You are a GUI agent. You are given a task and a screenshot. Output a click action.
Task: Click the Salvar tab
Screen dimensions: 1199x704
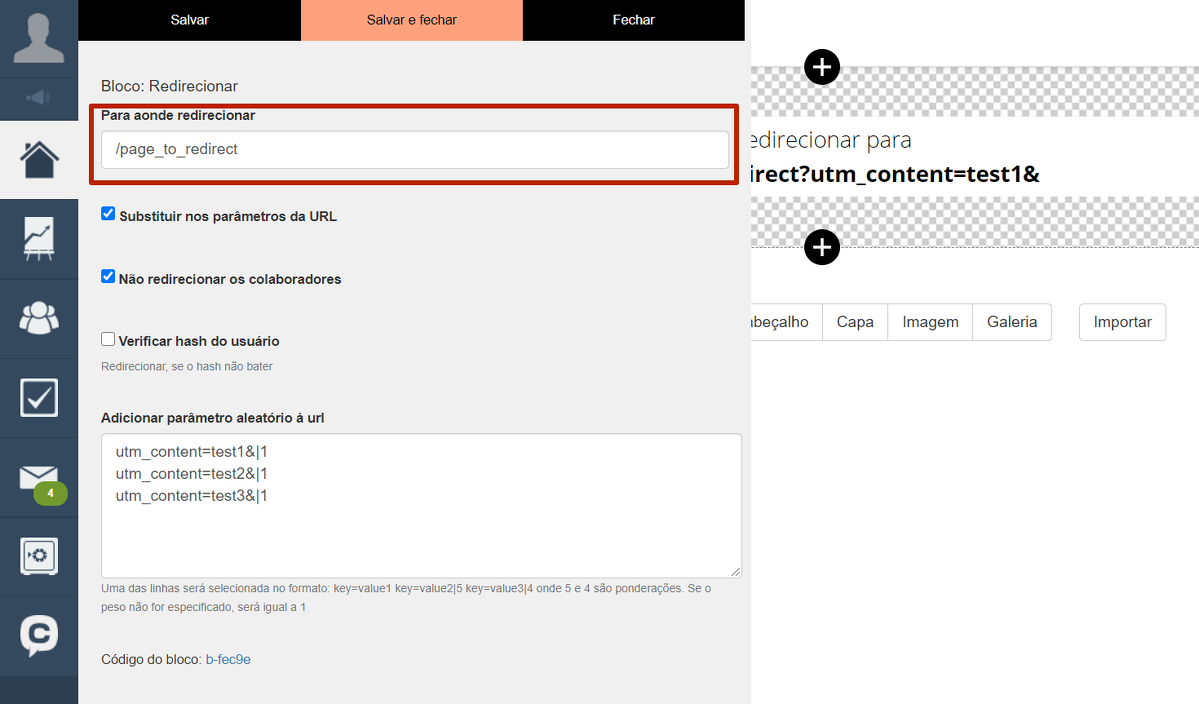point(190,20)
